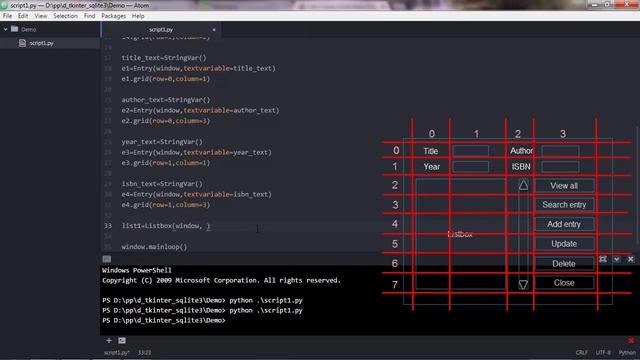Click the second 'python .\script1.py' terminal command

point(266,310)
